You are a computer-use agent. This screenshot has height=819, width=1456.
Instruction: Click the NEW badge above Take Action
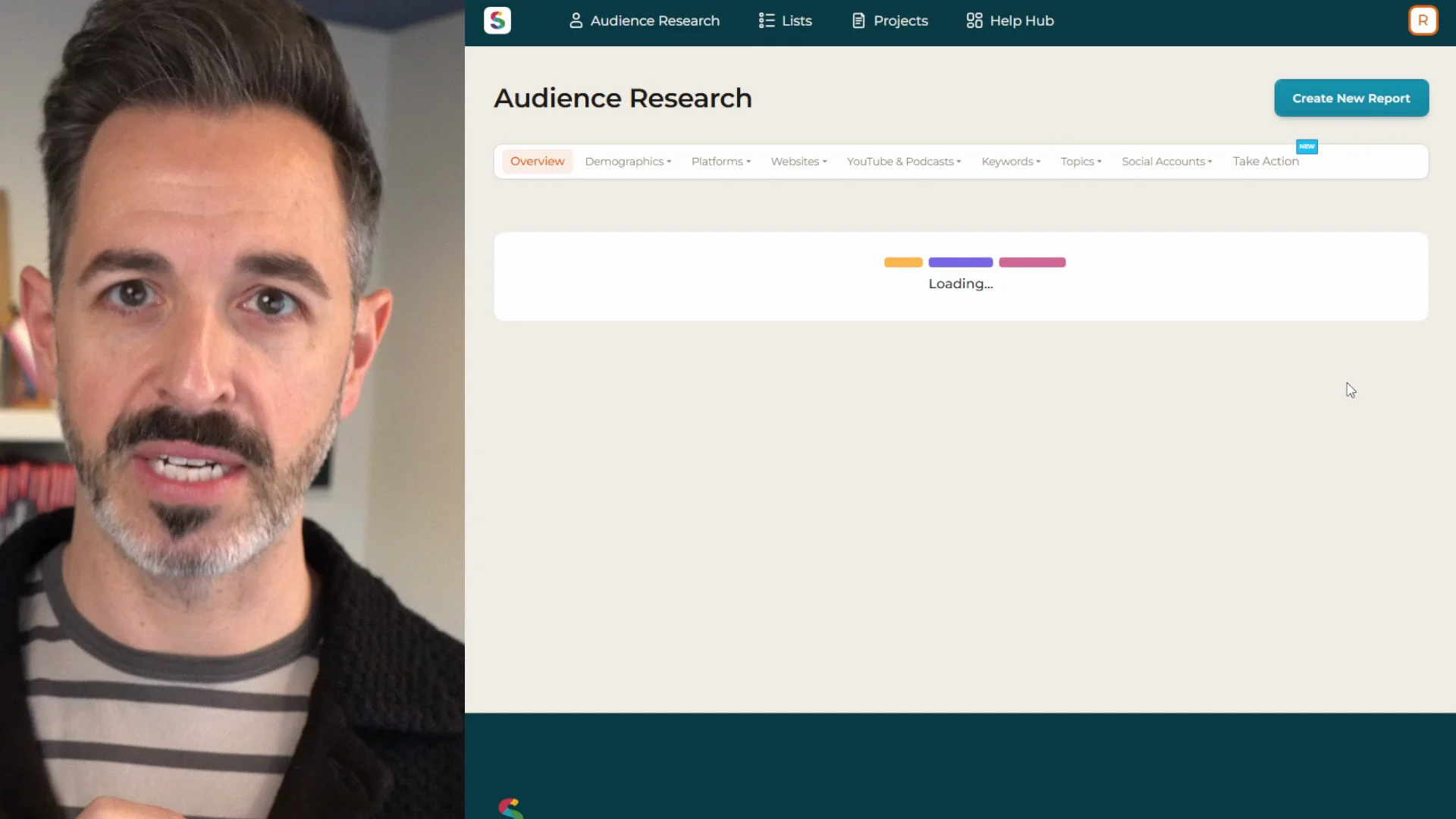click(x=1307, y=146)
